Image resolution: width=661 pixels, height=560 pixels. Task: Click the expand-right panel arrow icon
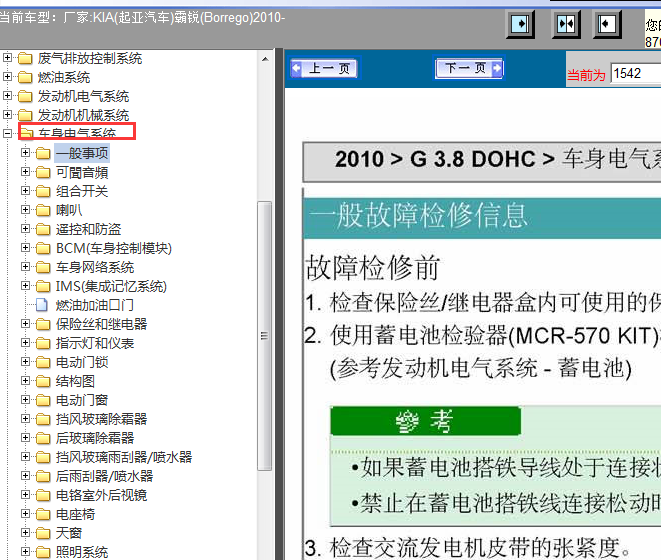coord(520,24)
